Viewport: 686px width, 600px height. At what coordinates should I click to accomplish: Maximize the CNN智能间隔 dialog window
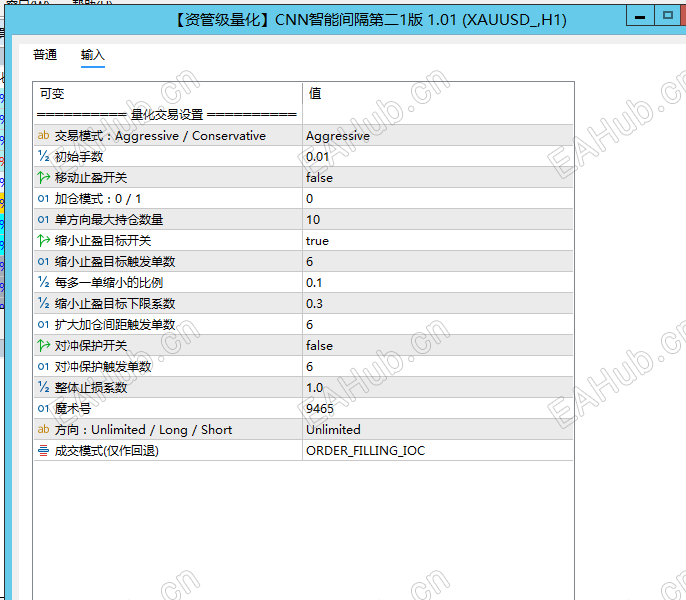668,17
